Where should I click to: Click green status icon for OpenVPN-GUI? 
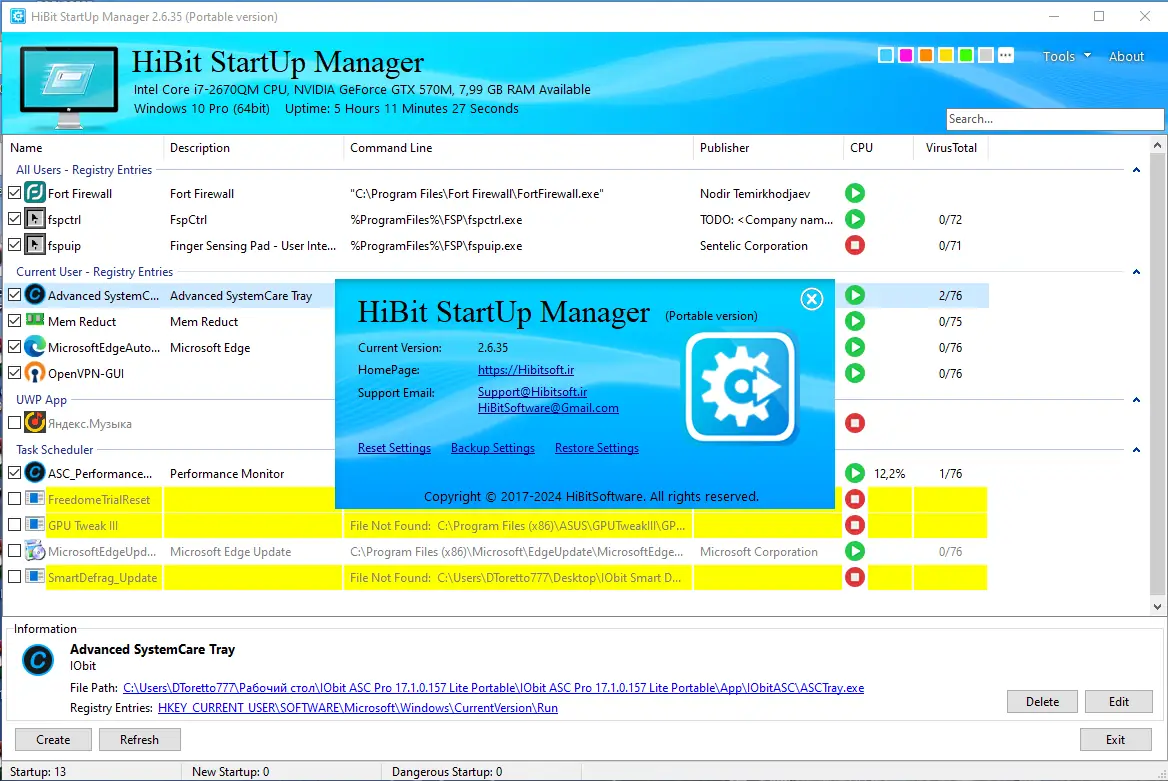click(x=855, y=373)
